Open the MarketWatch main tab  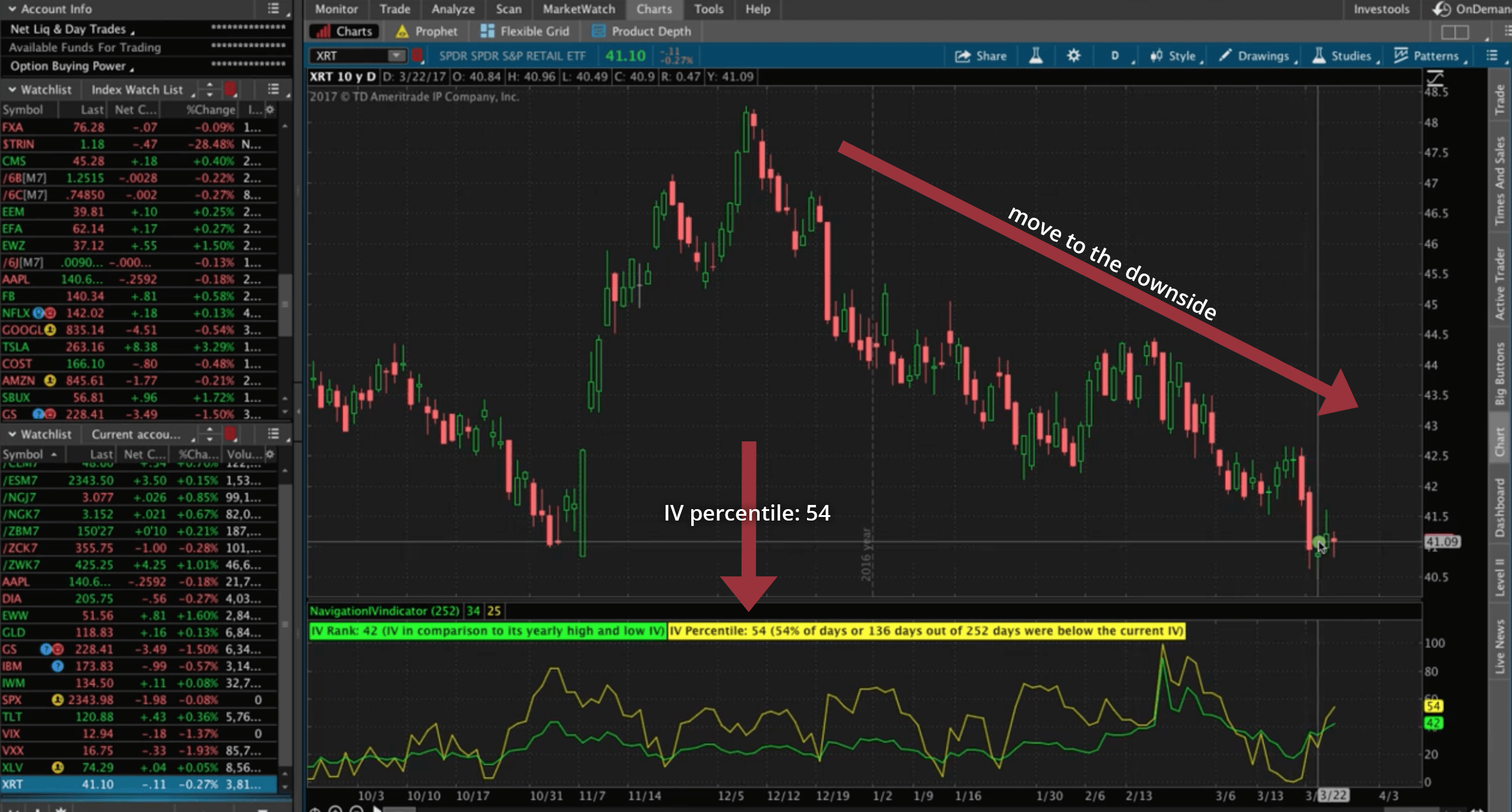tap(579, 9)
